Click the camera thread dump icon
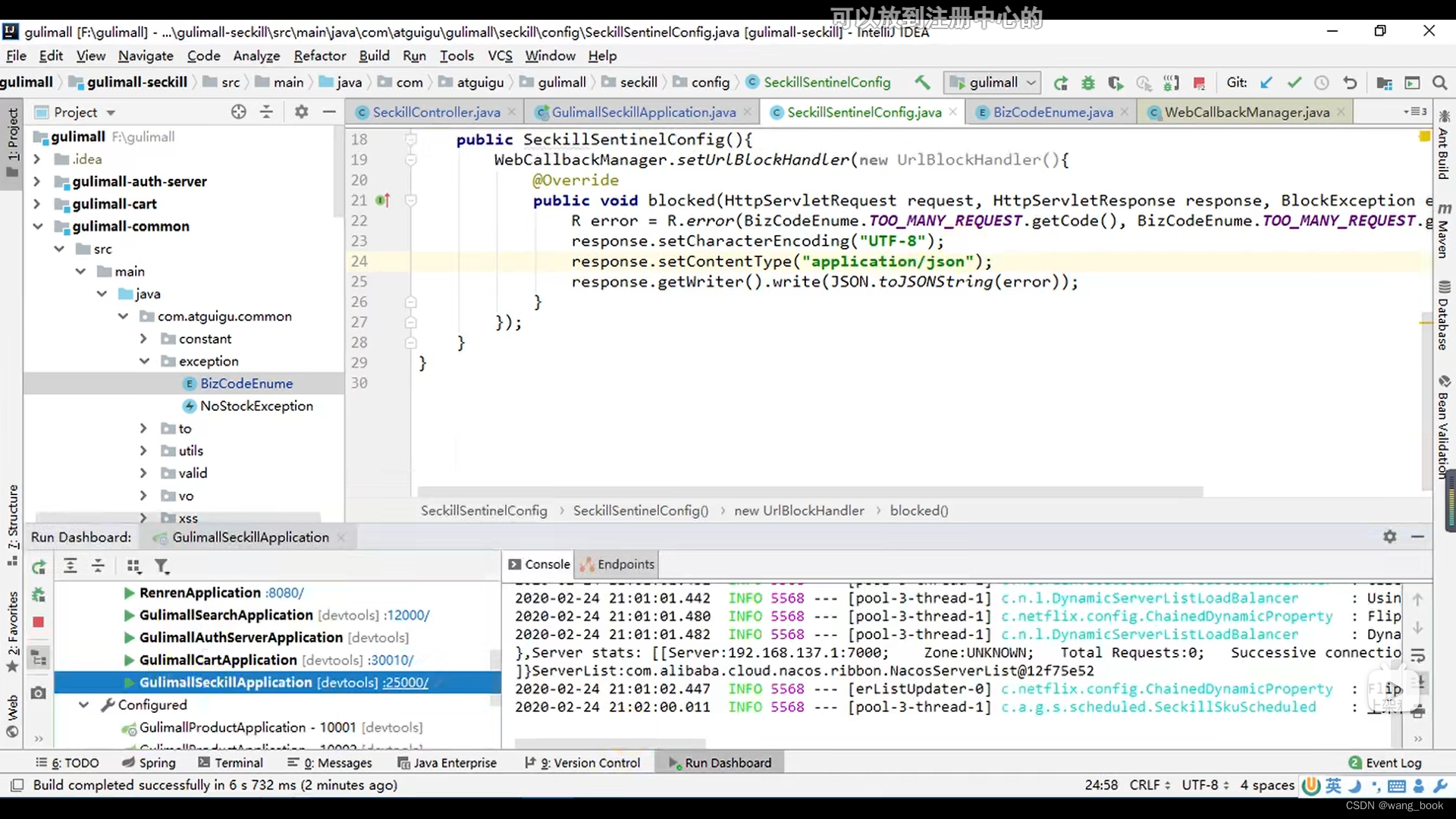The width and height of the screenshot is (1456, 819). 39,692
